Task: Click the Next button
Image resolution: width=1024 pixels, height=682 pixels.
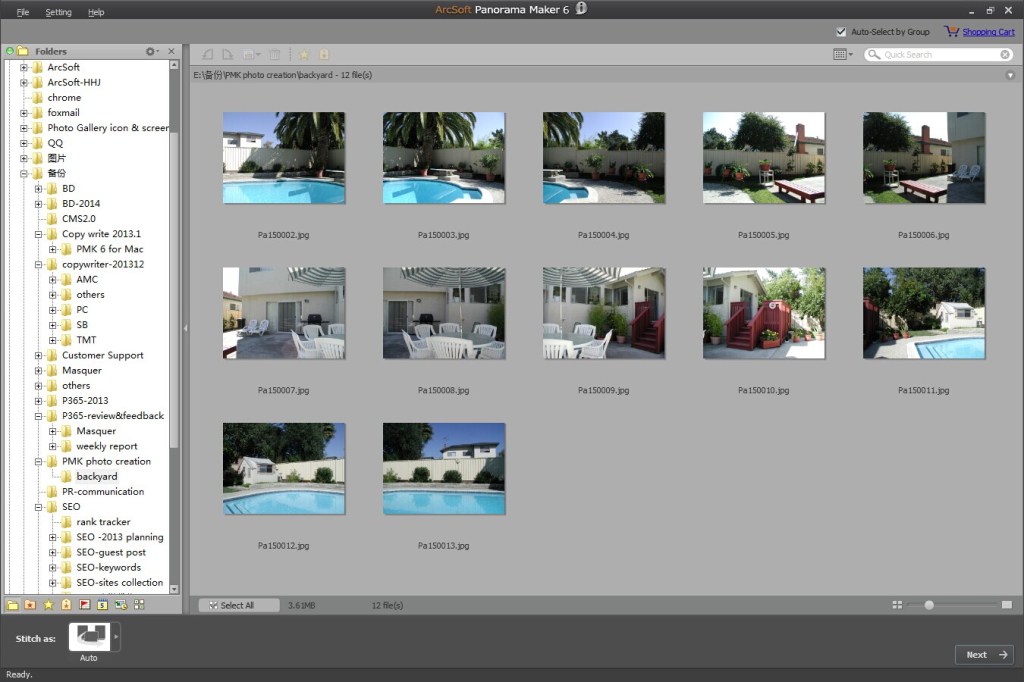Action: coord(983,655)
